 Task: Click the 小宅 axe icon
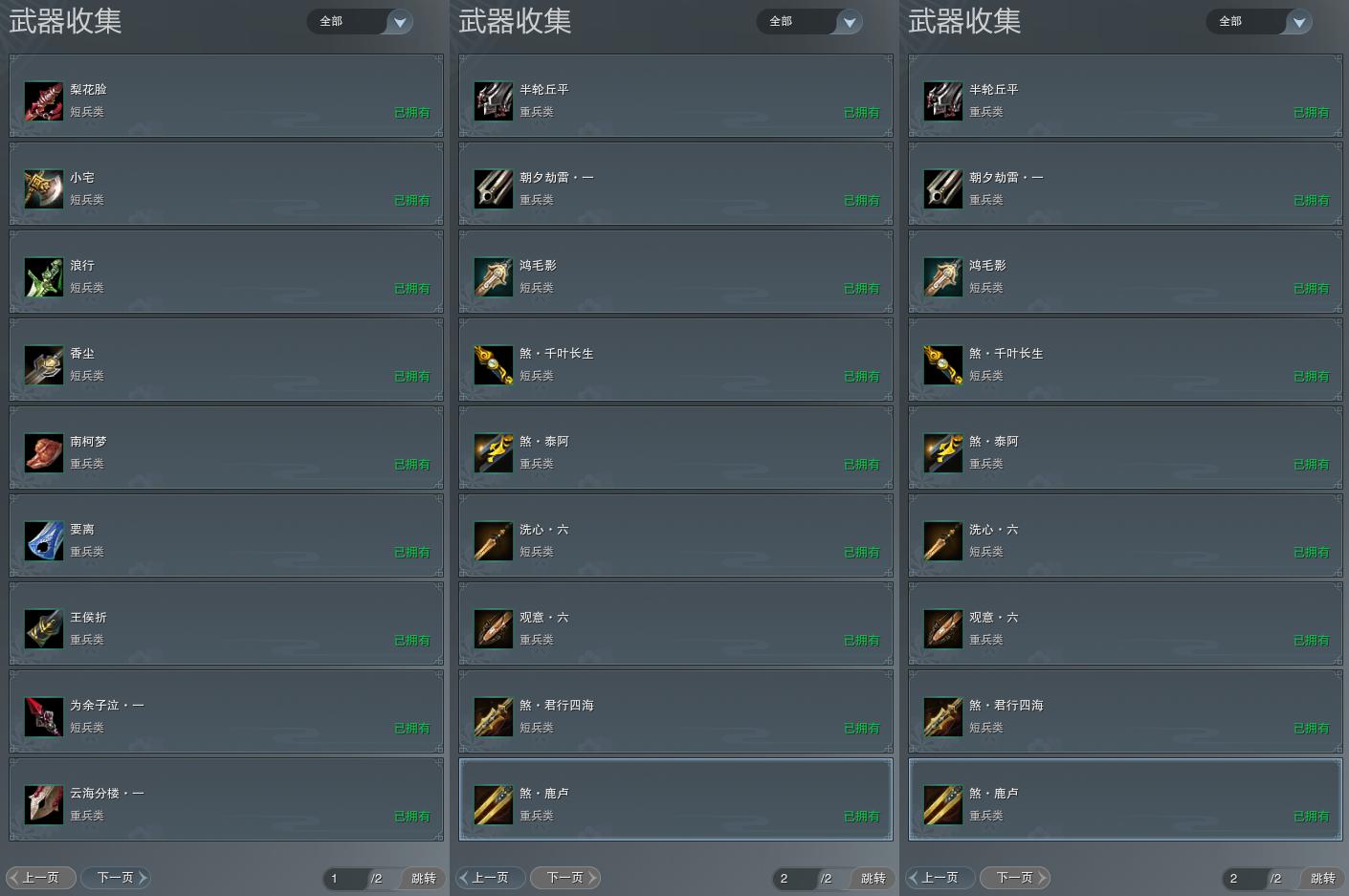tap(43, 188)
